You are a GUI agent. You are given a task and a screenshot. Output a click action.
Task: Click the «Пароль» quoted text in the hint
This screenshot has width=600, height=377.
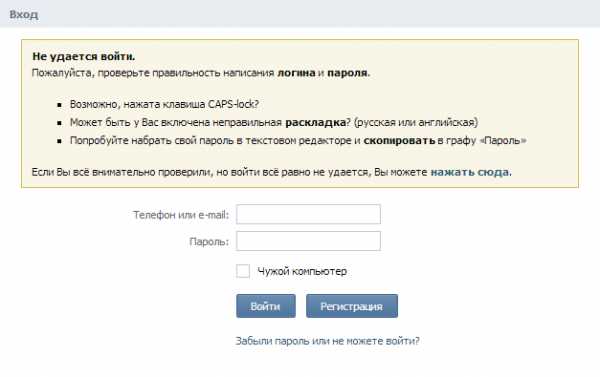(x=502, y=140)
